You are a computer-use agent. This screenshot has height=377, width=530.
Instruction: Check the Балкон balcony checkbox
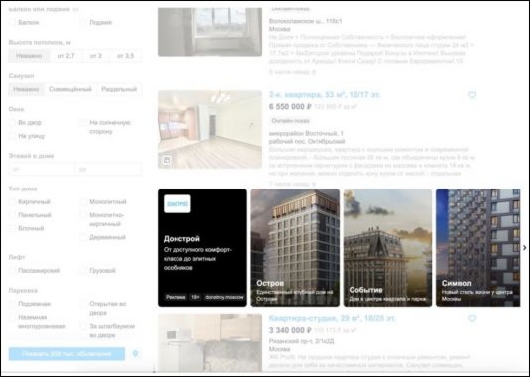click(x=13, y=23)
